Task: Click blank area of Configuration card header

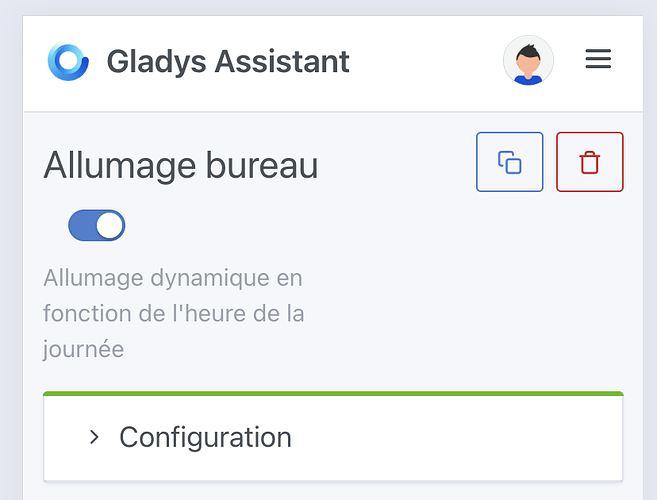Action: 450,437
